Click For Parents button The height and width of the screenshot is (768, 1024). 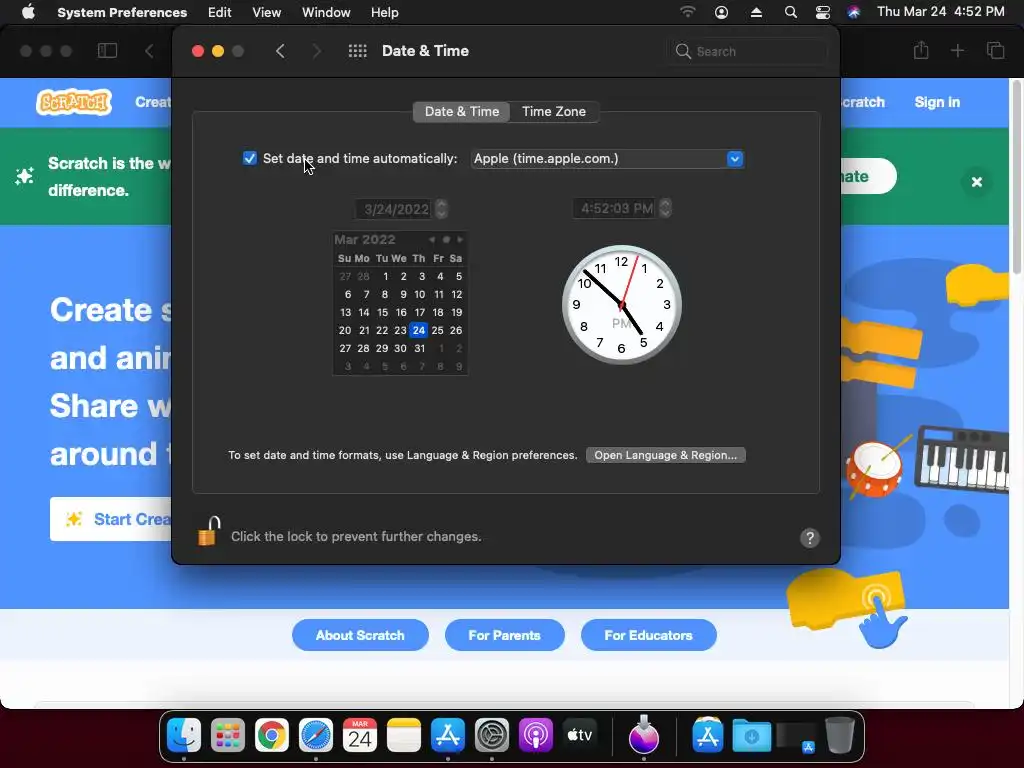tap(504, 635)
